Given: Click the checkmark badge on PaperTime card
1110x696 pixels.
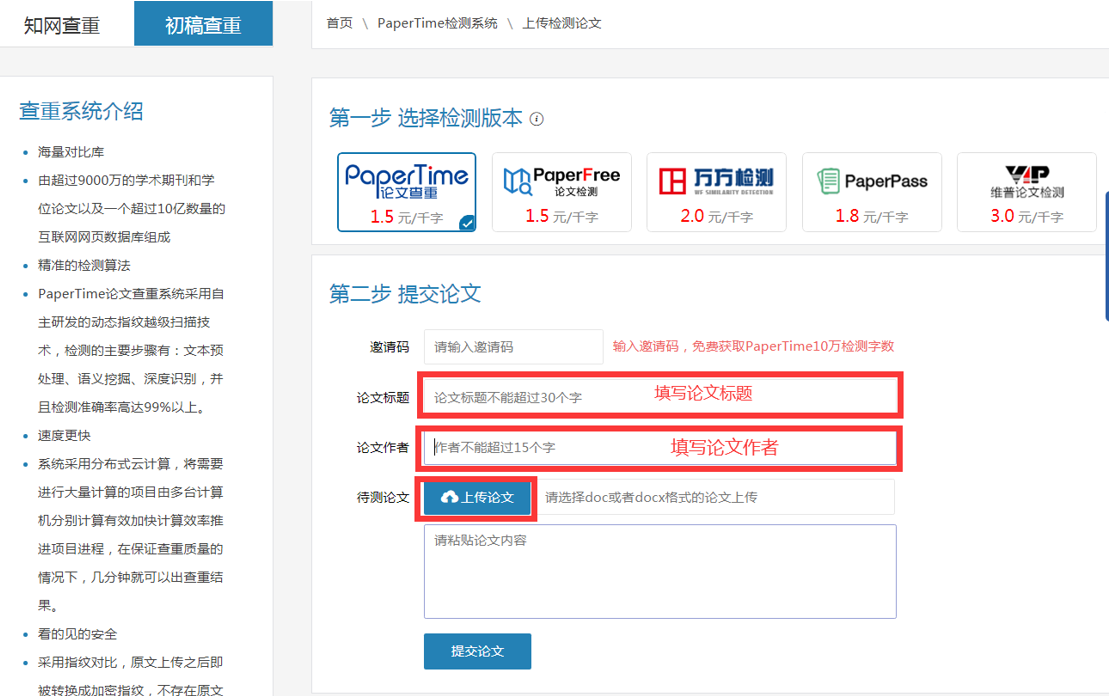Looking at the screenshot, I should pos(467,223).
